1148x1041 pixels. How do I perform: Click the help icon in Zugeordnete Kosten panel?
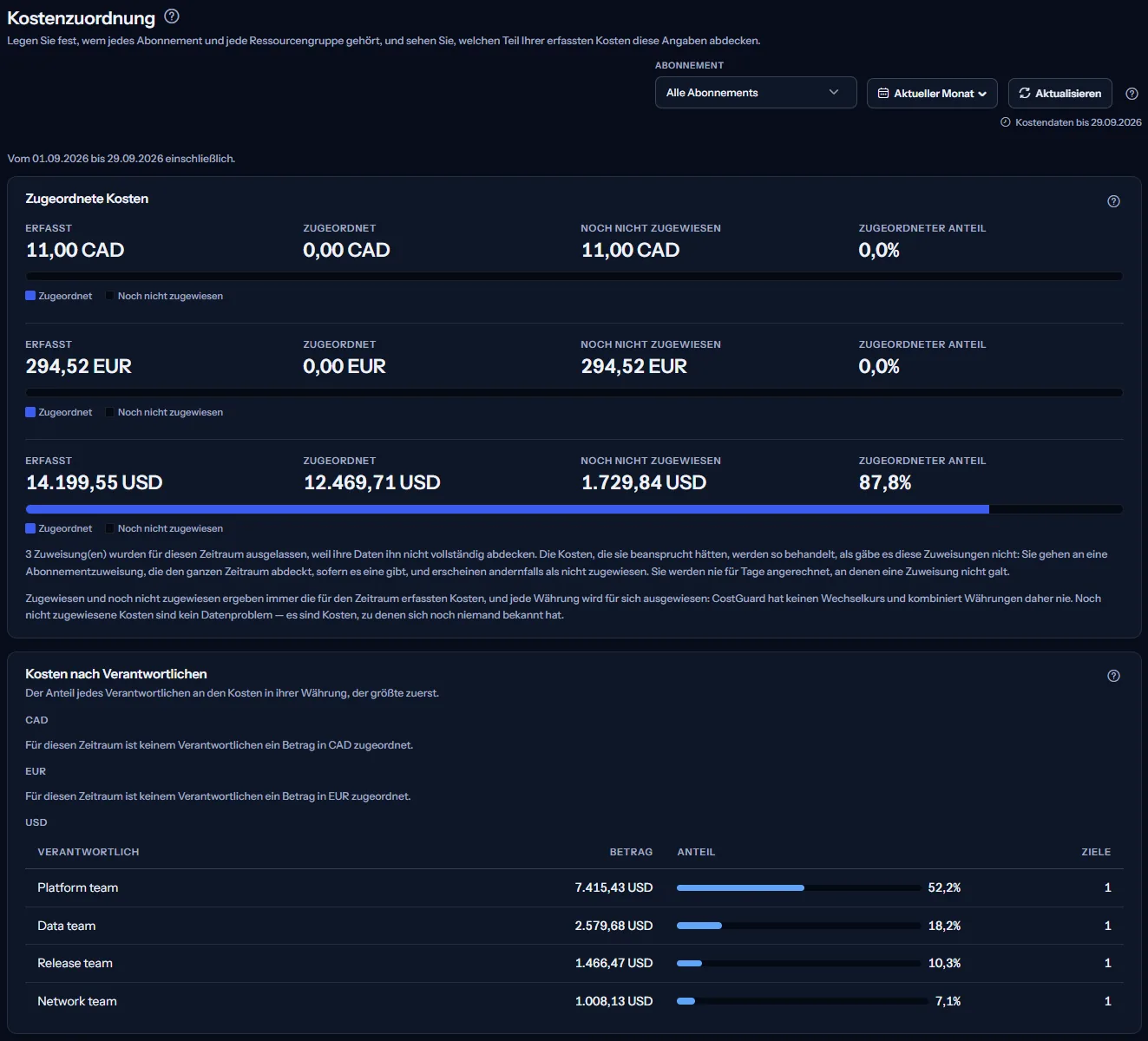pyautogui.click(x=1113, y=201)
